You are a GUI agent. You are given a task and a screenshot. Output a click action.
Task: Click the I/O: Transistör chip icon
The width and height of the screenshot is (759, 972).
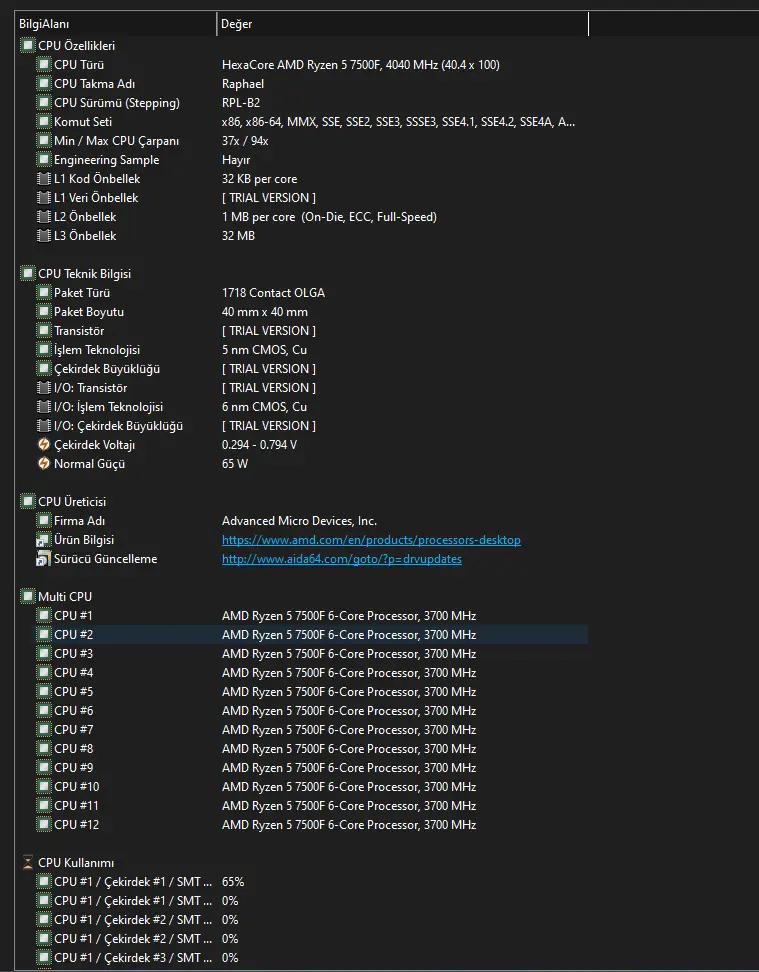(43, 387)
